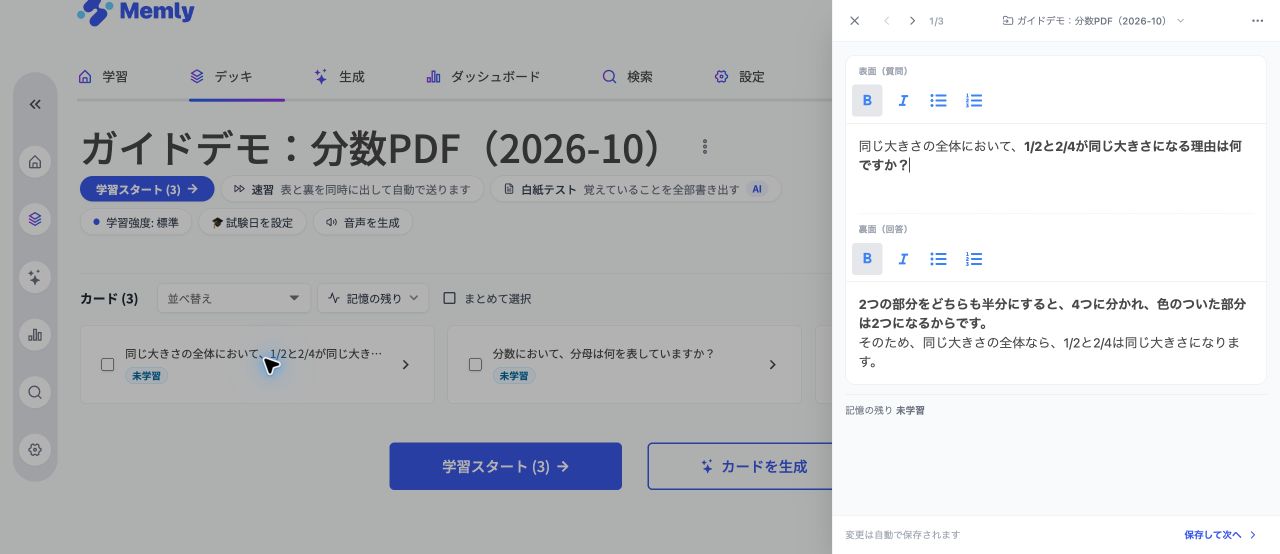Toggle bold in back side toolbar
Image resolution: width=1280 pixels, height=554 pixels.
click(x=867, y=259)
